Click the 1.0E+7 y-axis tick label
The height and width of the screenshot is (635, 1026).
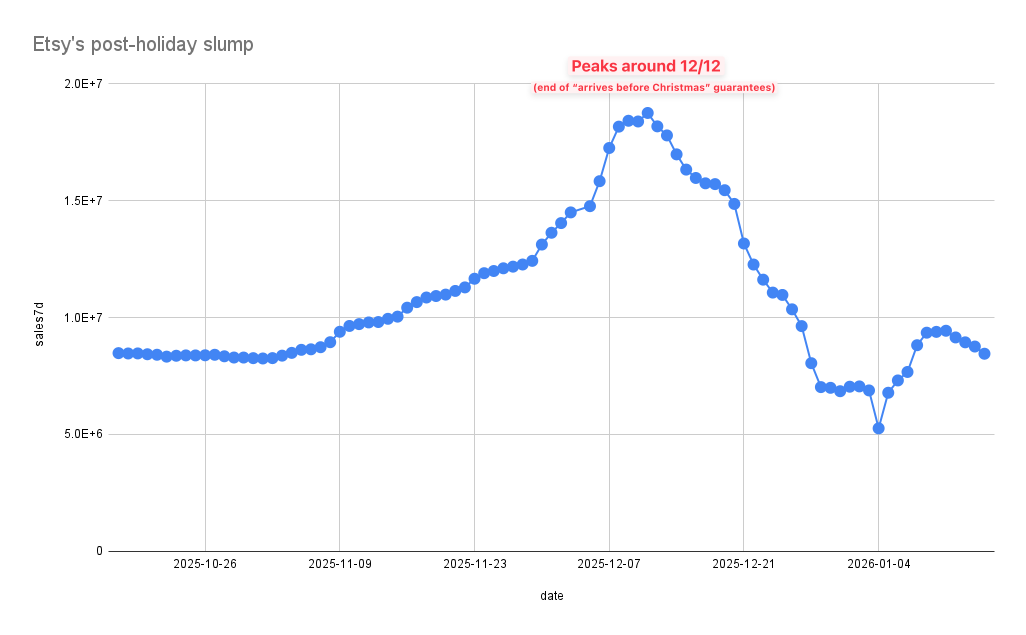pos(83,318)
